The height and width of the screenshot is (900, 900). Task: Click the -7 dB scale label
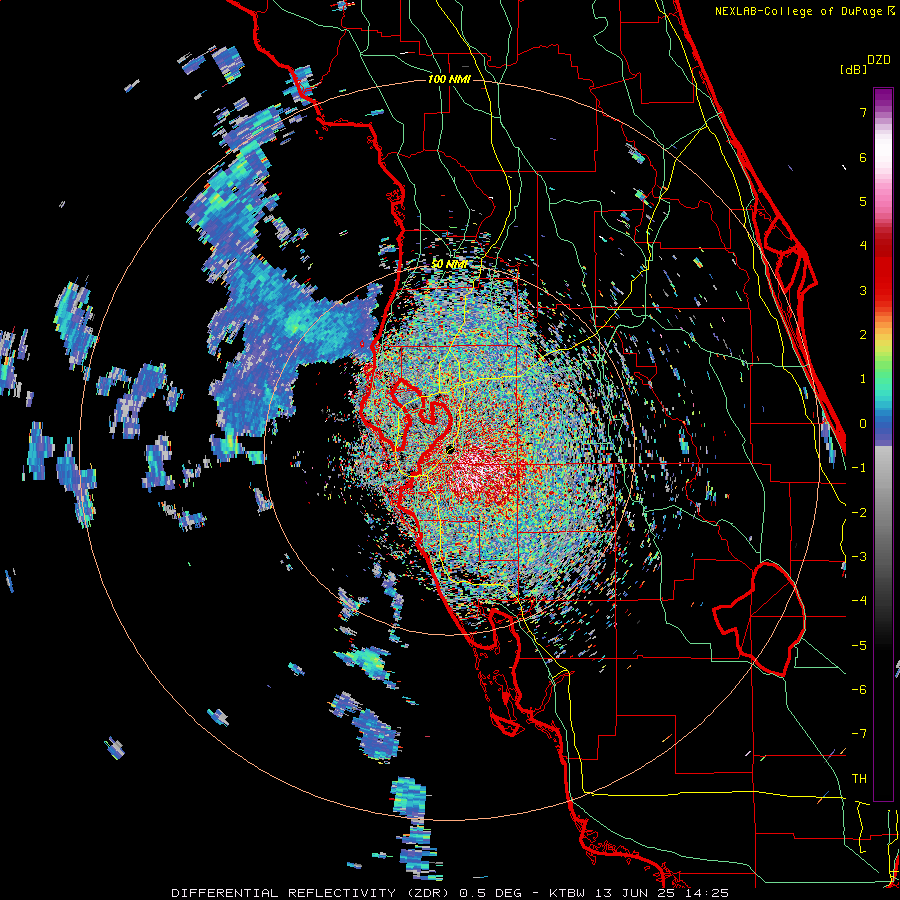coord(859,734)
